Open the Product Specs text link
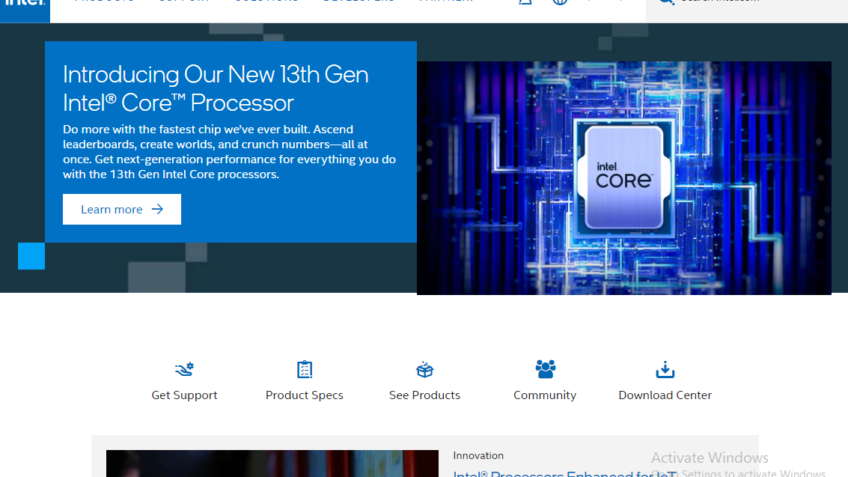 [304, 395]
